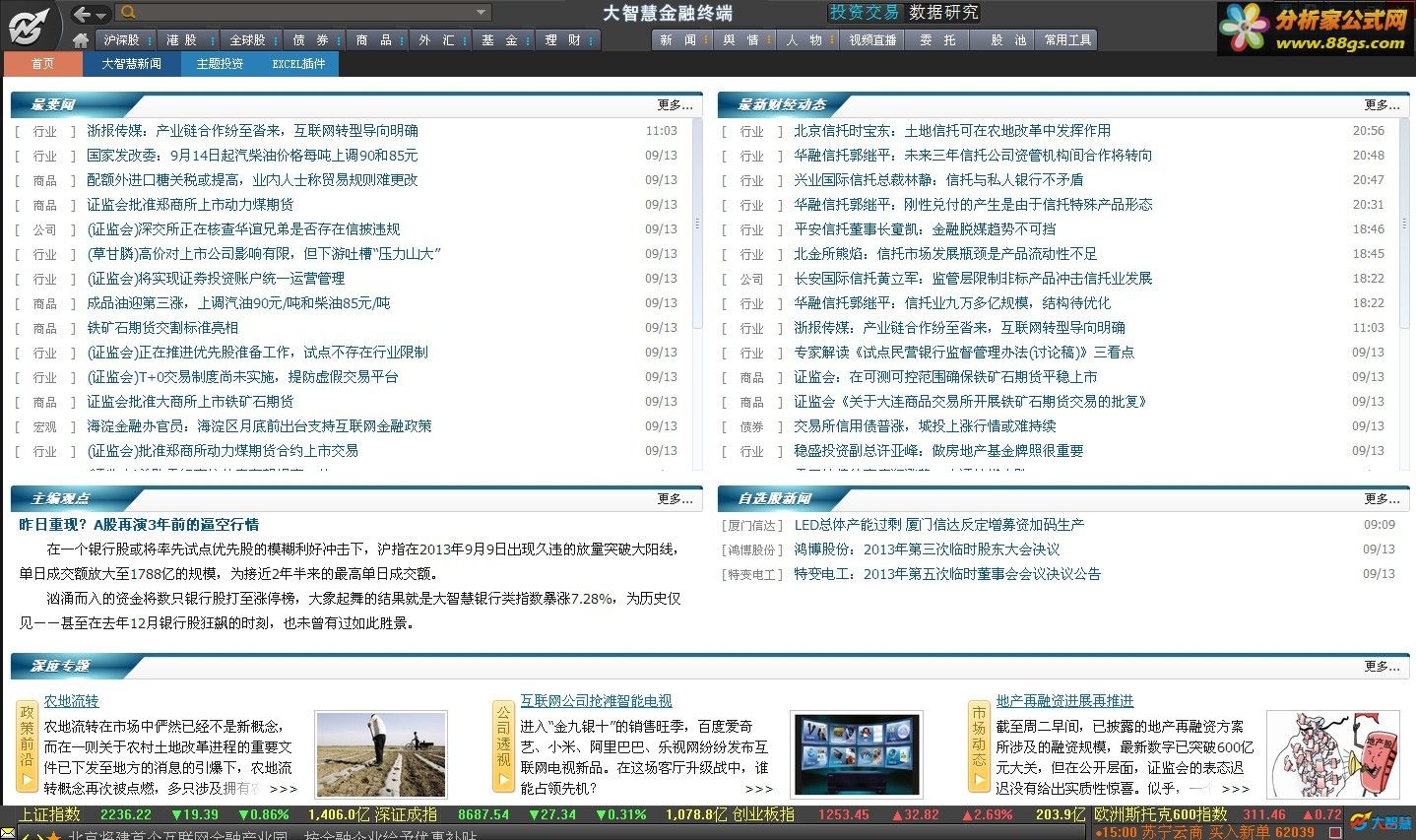Open headline 浙报传媒 in 最要闻 list
The height and width of the screenshot is (840, 1416).
click(252, 130)
